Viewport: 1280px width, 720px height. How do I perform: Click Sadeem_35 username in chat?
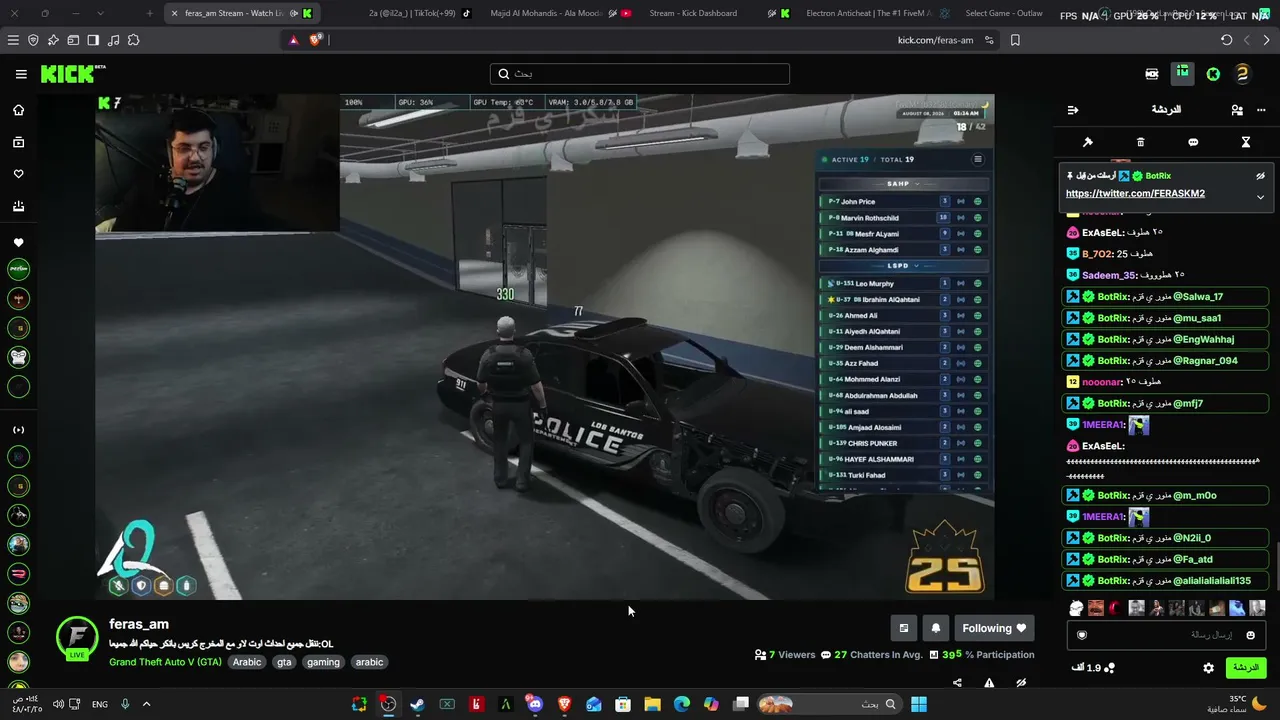coord(1108,276)
